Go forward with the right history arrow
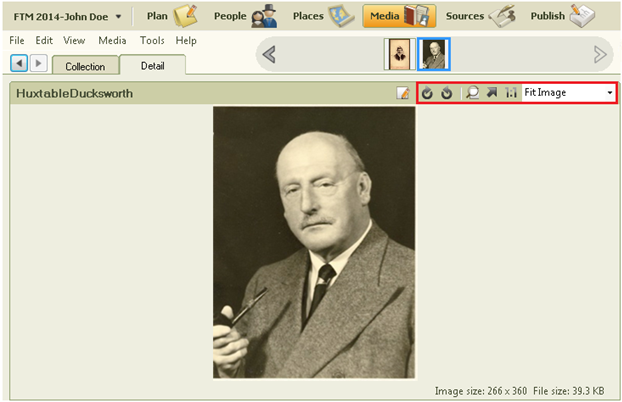The image size is (622, 402). [38, 63]
